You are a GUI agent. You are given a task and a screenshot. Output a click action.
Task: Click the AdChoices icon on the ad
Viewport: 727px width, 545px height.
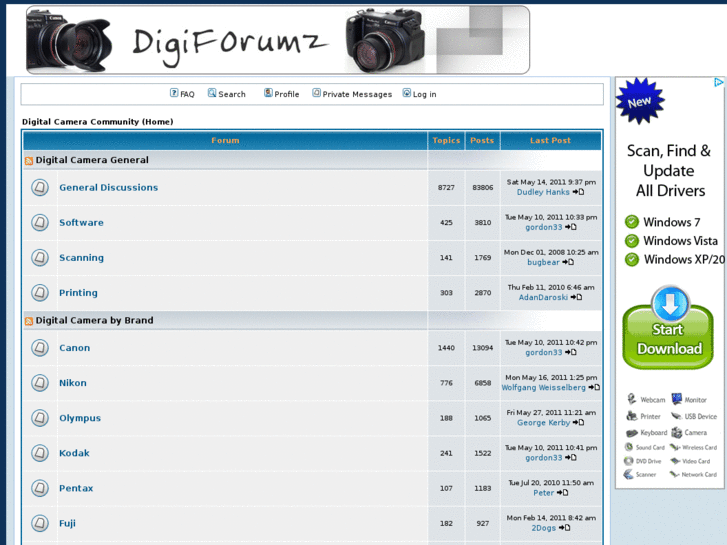pyautogui.click(x=719, y=82)
